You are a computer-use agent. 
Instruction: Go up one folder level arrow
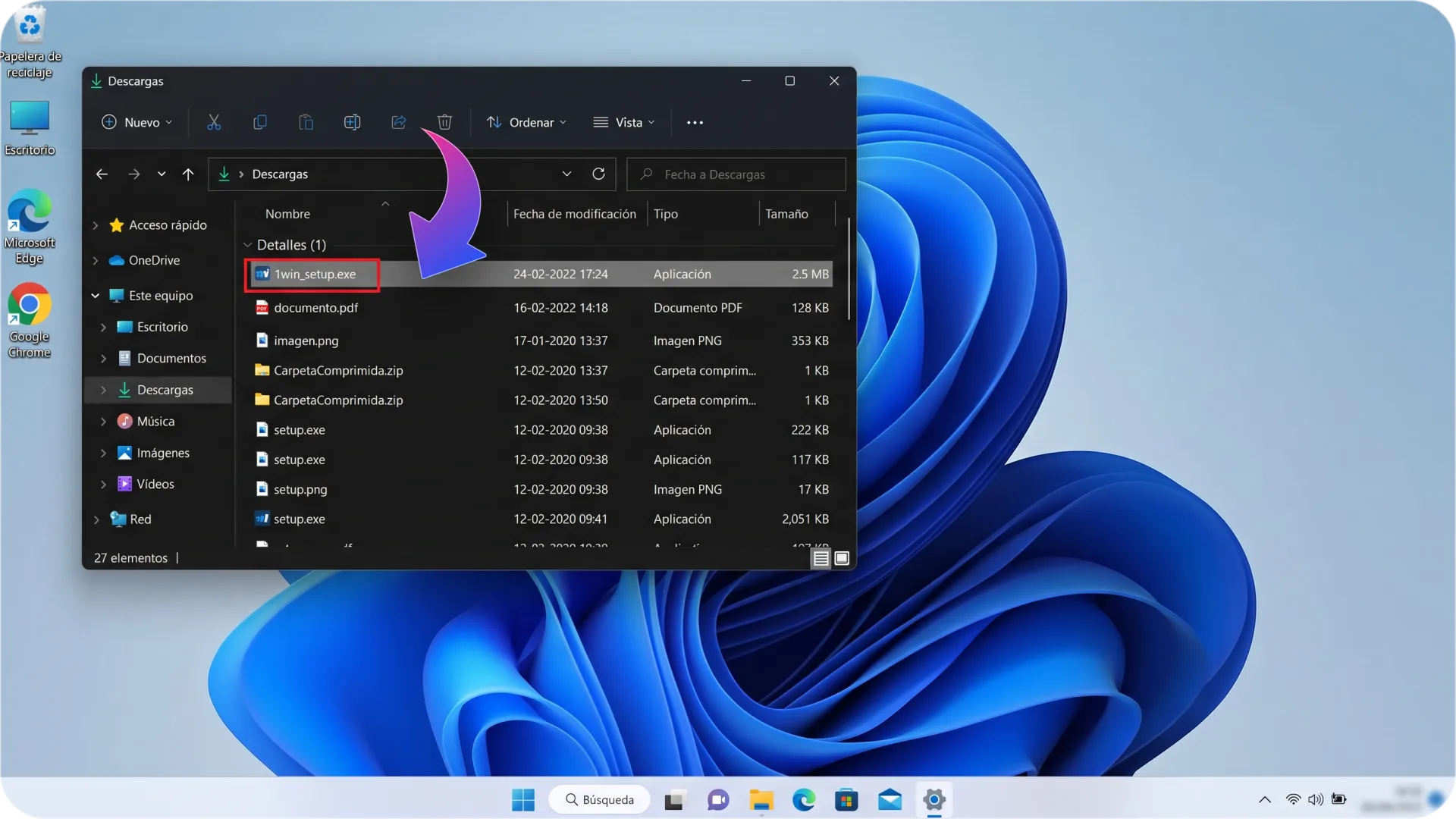(188, 174)
